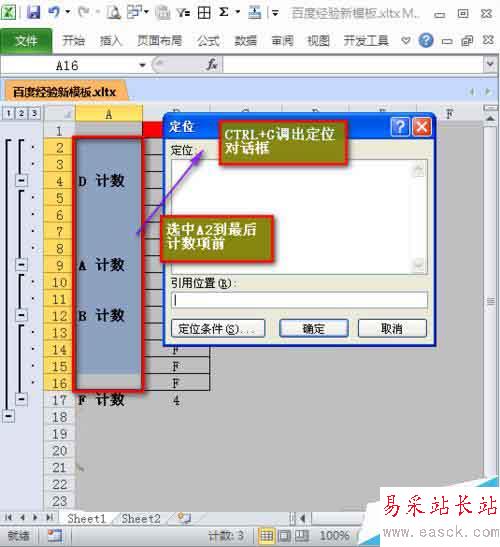Image resolution: width=500 pixels, height=547 pixels.
Task: Switch to the 插入 ribbon tab
Action: coord(111,41)
